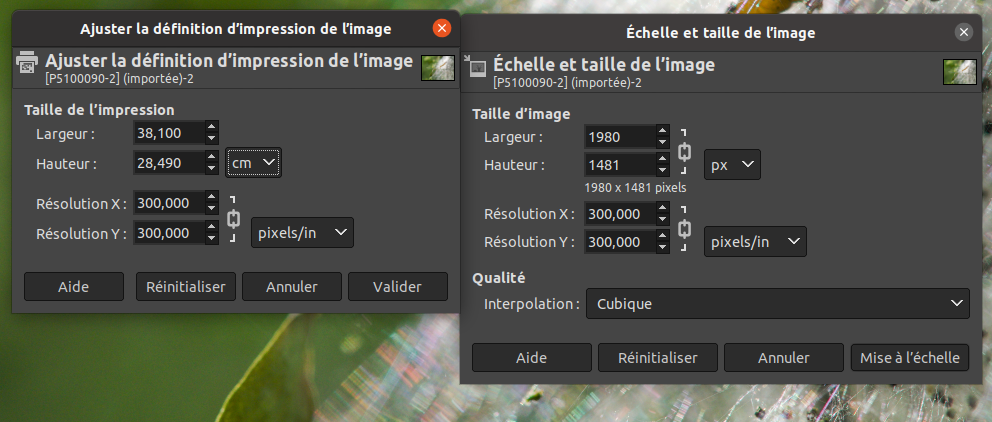Click the printer icon in print definition dialog
Viewport: 992px width, 422px height.
pos(27,63)
